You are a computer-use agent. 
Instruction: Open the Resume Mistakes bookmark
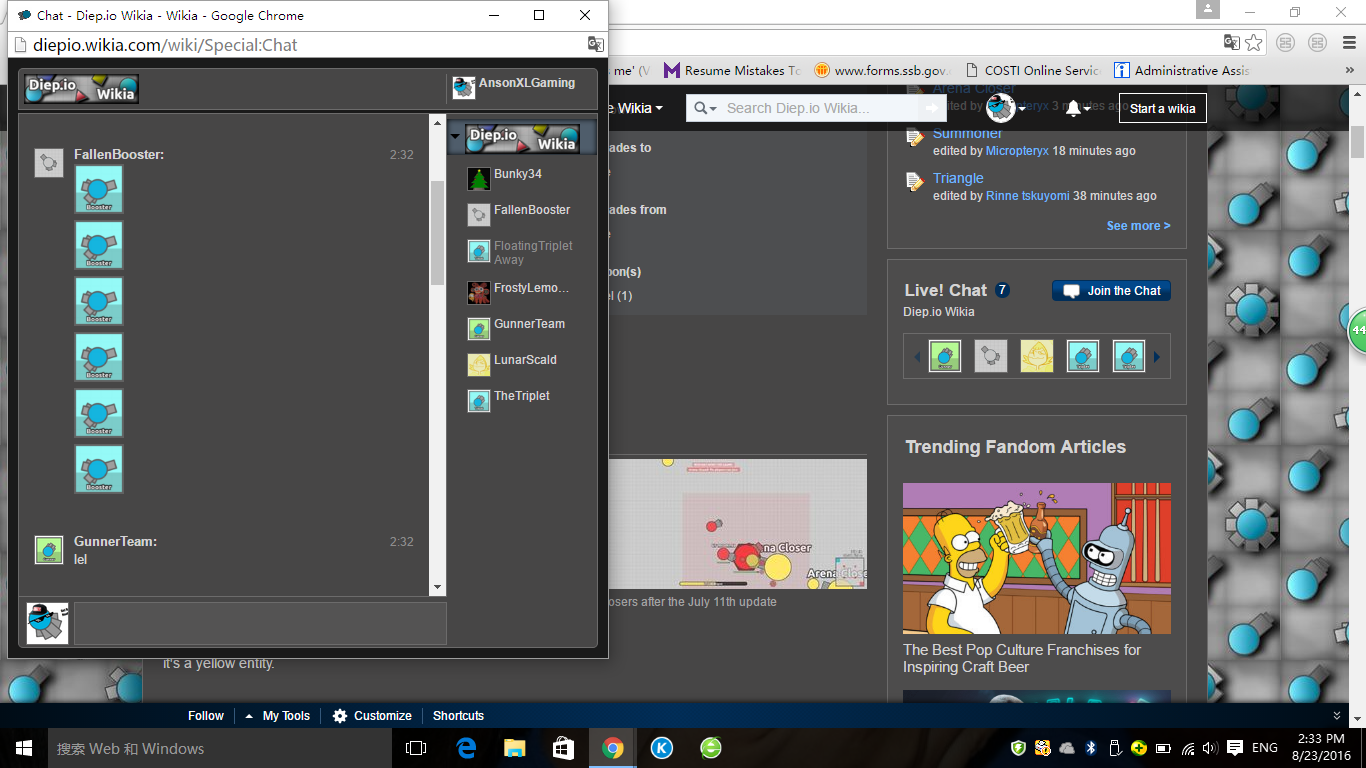point(733,70)
